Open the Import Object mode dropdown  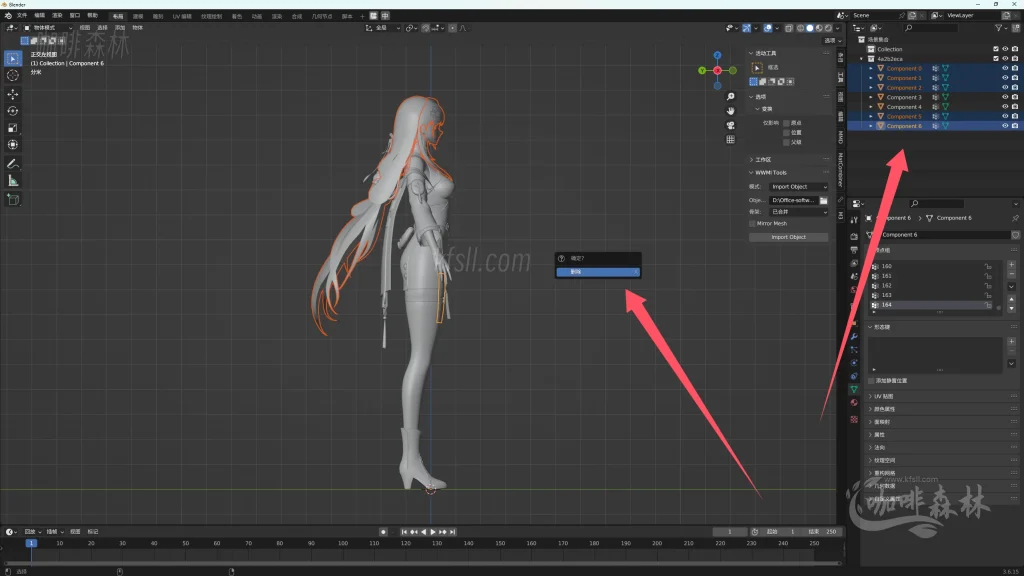(799, 187)
